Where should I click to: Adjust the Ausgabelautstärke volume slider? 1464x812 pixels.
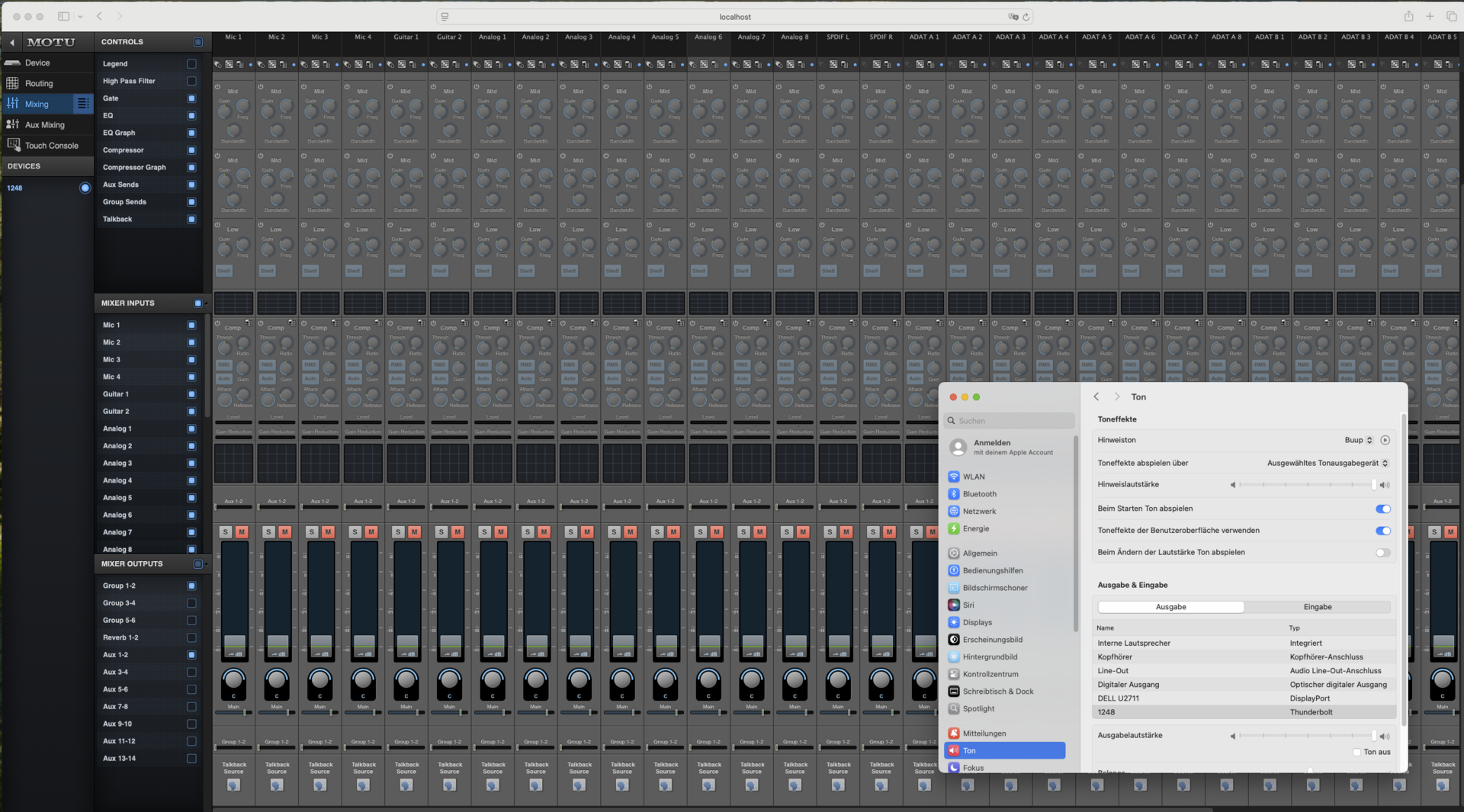[x=1307, y=736]
